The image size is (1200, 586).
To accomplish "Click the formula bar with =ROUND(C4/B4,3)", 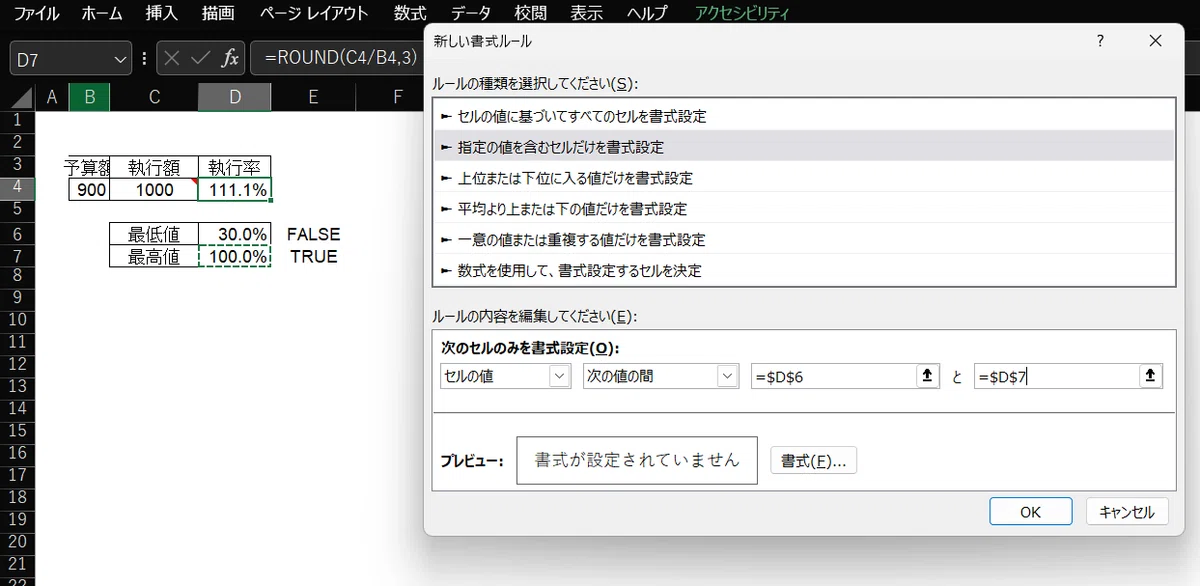I will click(337, 58).
